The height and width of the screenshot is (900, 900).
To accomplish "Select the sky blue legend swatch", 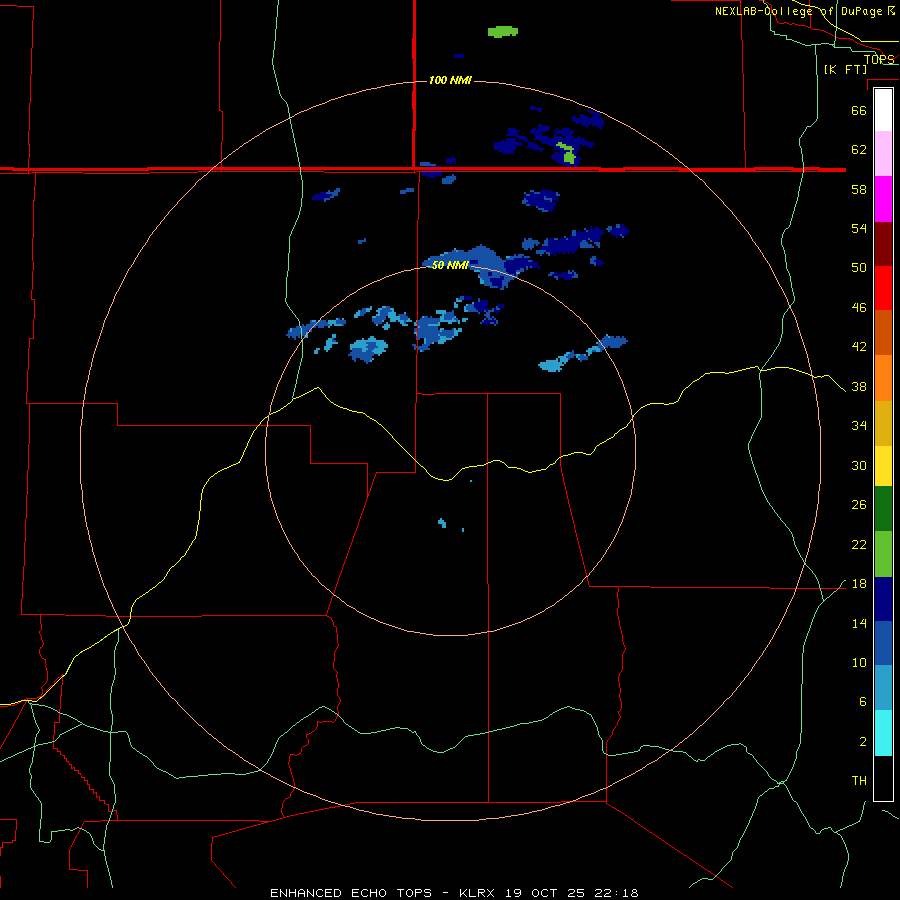I will click(883, 688).
